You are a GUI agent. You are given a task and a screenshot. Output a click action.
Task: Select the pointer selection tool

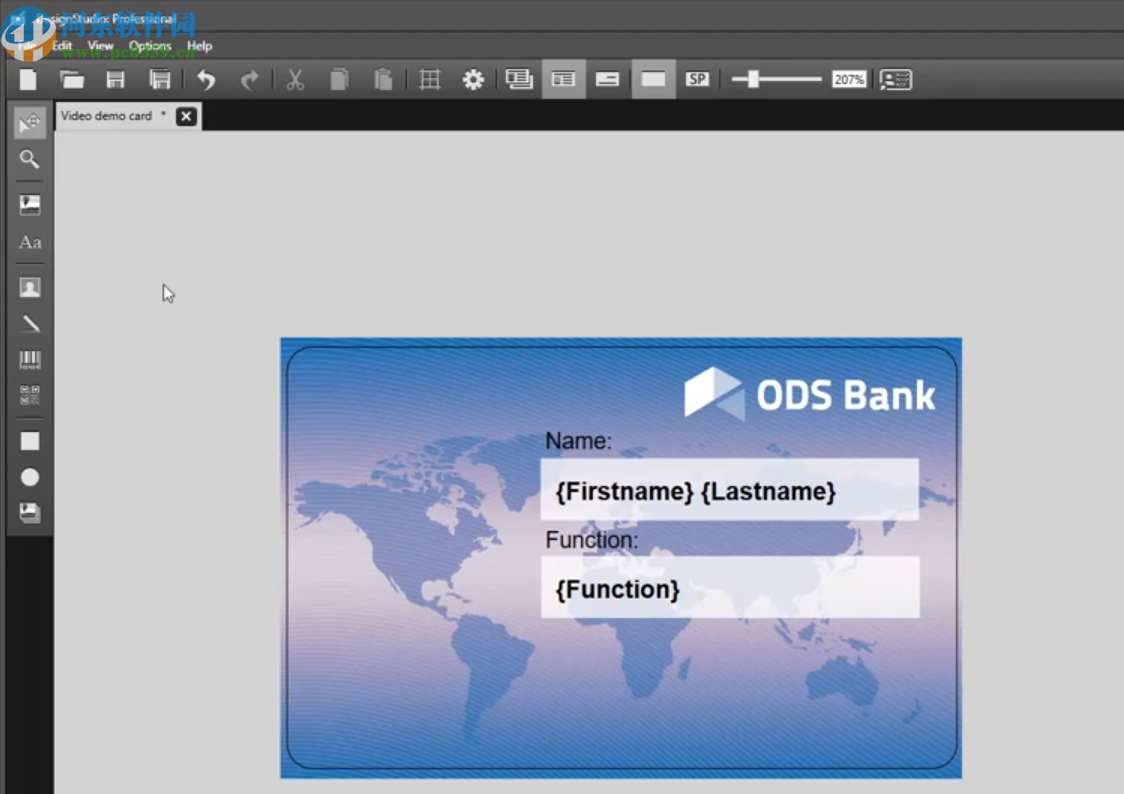[x=29, y=123]
